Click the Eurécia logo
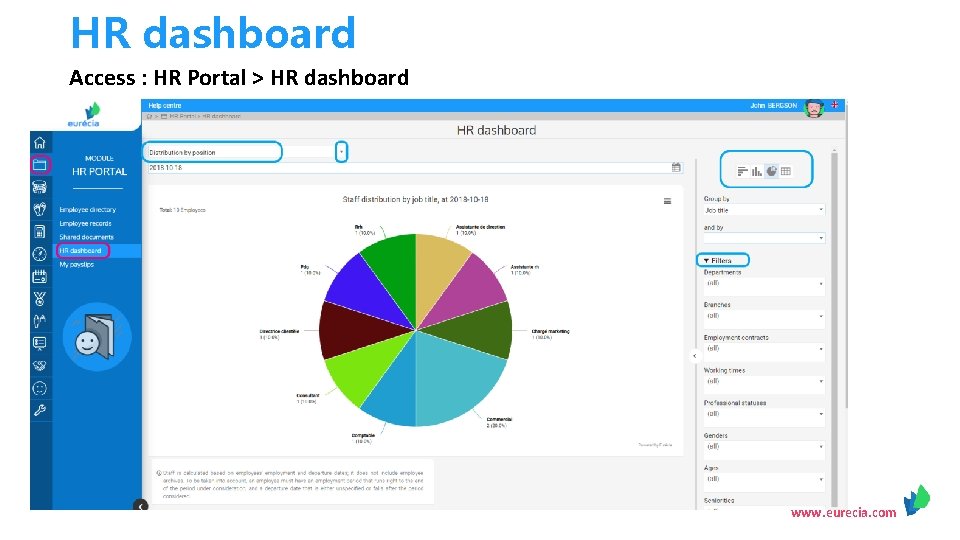This screenshot has width=960, height=540. tap(84, 115)
